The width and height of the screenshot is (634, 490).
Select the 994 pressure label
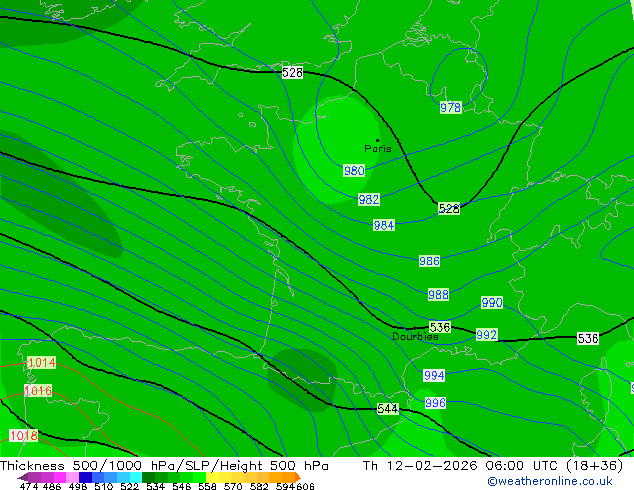tap(434, 376)
